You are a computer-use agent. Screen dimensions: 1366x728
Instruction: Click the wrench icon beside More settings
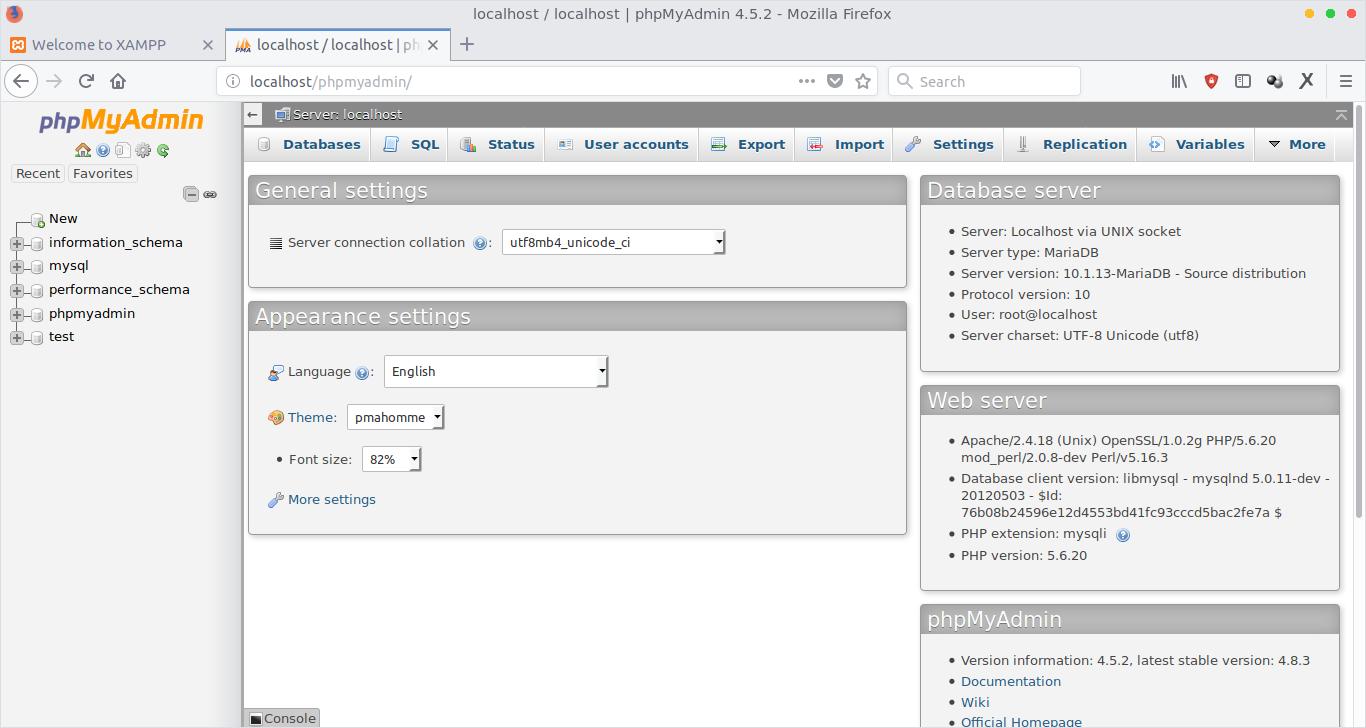pyautogui.click(x=276, y=500)
